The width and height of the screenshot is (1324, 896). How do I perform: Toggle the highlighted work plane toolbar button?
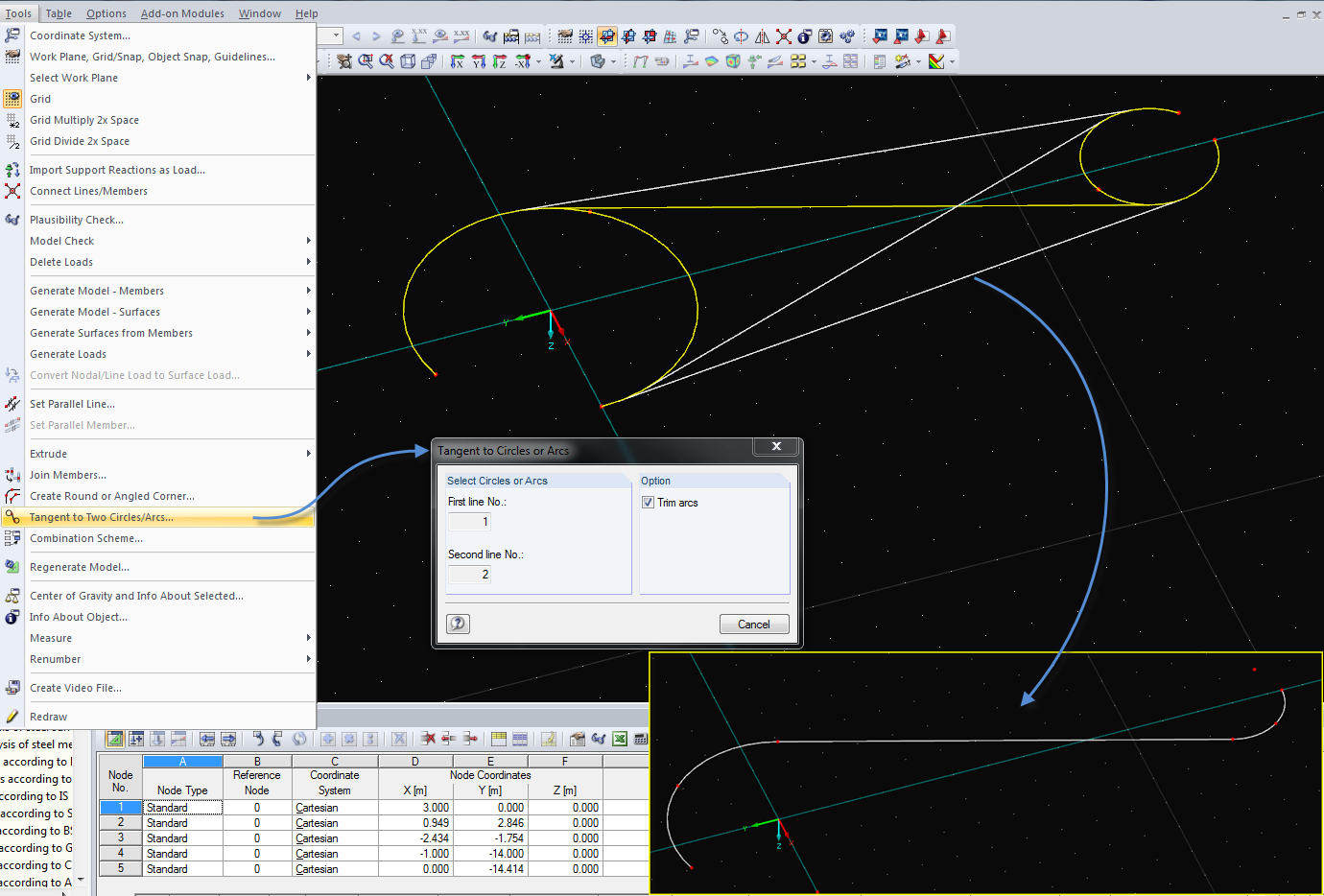[607, 36]
